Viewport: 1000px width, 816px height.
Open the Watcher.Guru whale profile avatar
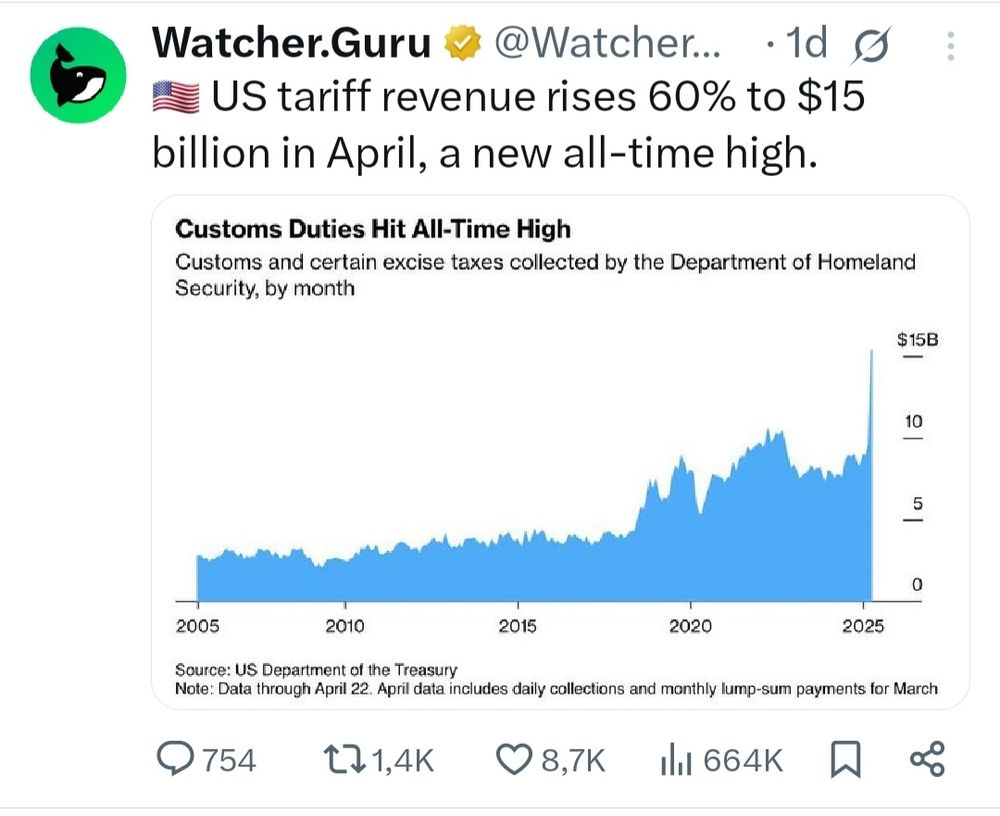tap(78, 75)
